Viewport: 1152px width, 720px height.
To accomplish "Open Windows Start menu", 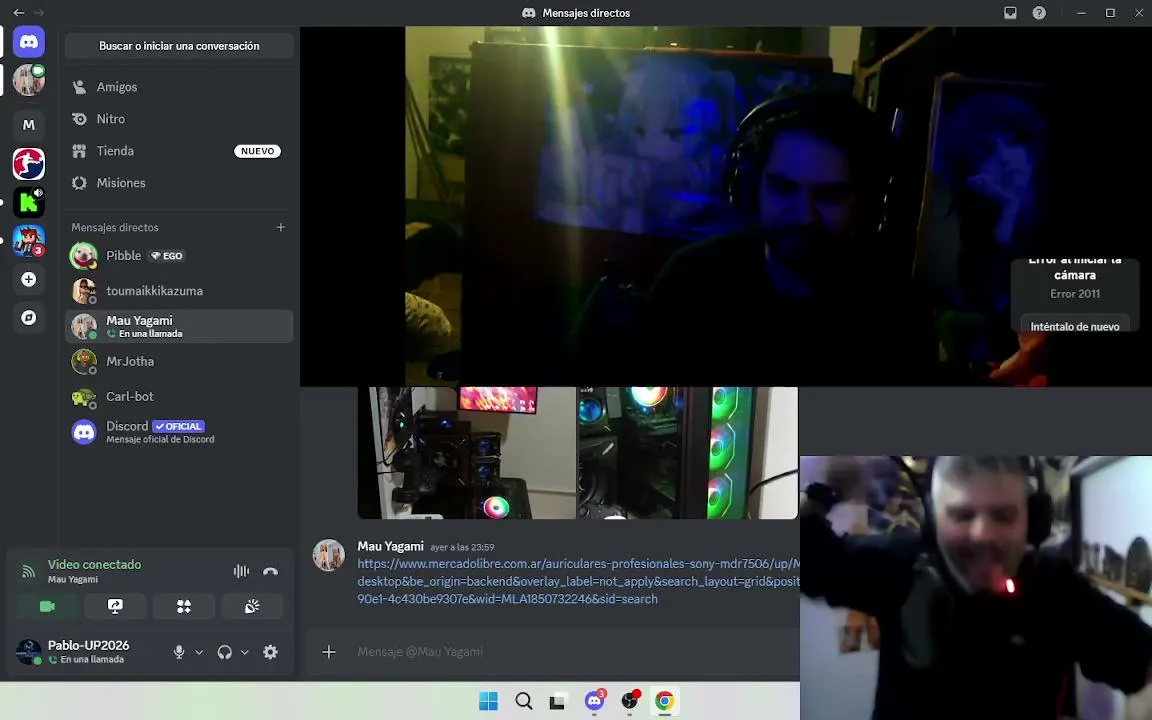I will point(489,701).
